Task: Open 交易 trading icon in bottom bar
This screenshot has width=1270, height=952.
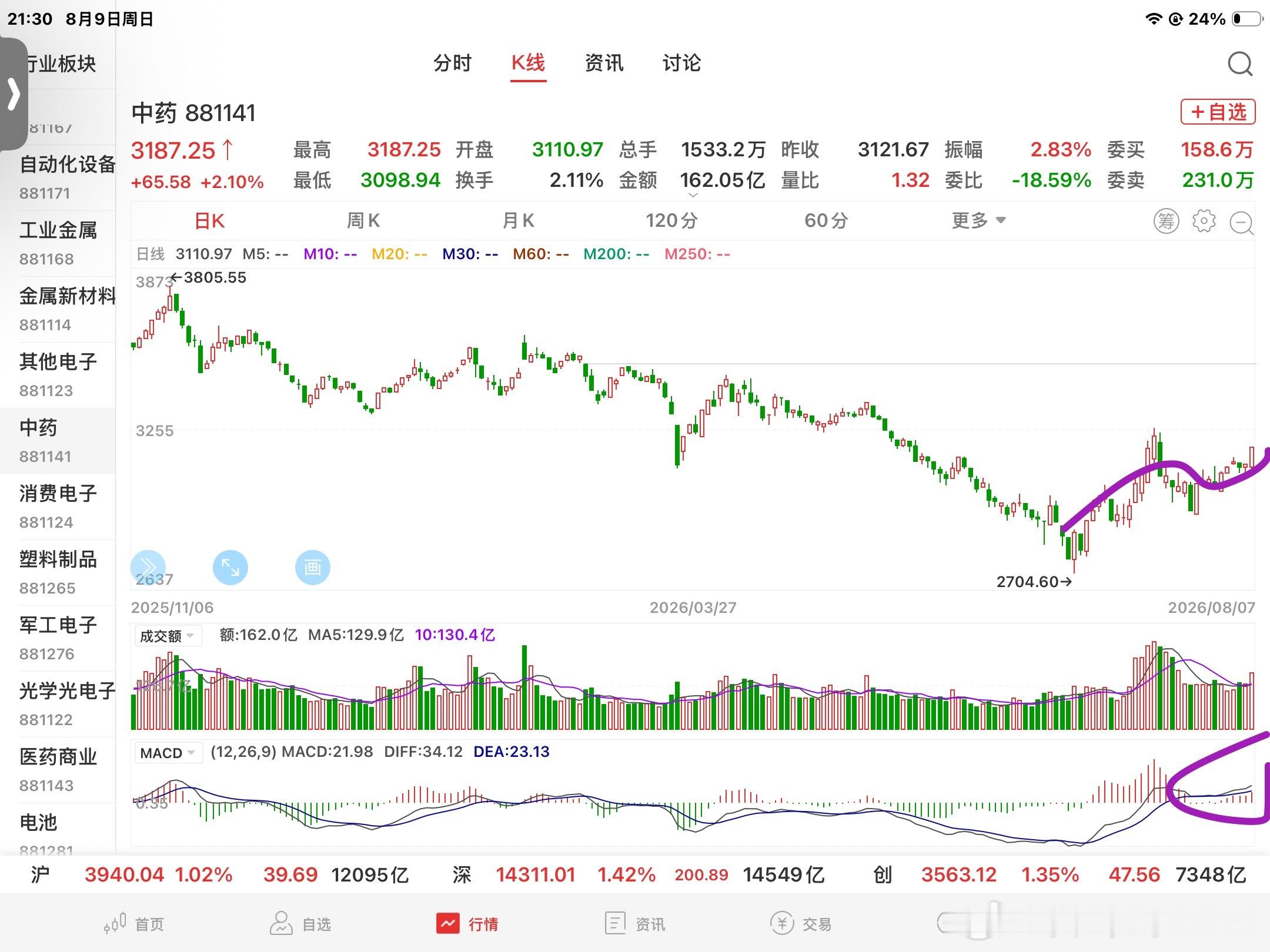Action: pyautogui.click(x=801, y=924)
